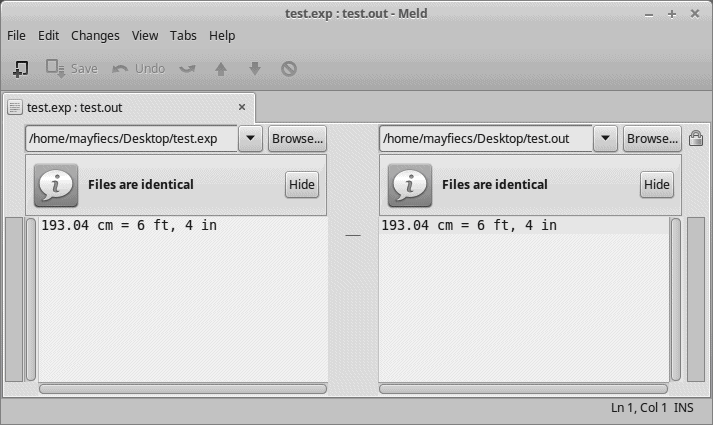713x425 pixels.
Task: Click the Stop icon in toolbar
Action: point(289,69)
